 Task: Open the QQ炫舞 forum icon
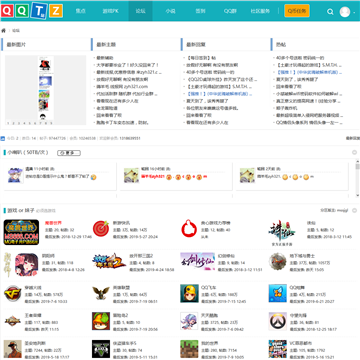pos(278,293)
